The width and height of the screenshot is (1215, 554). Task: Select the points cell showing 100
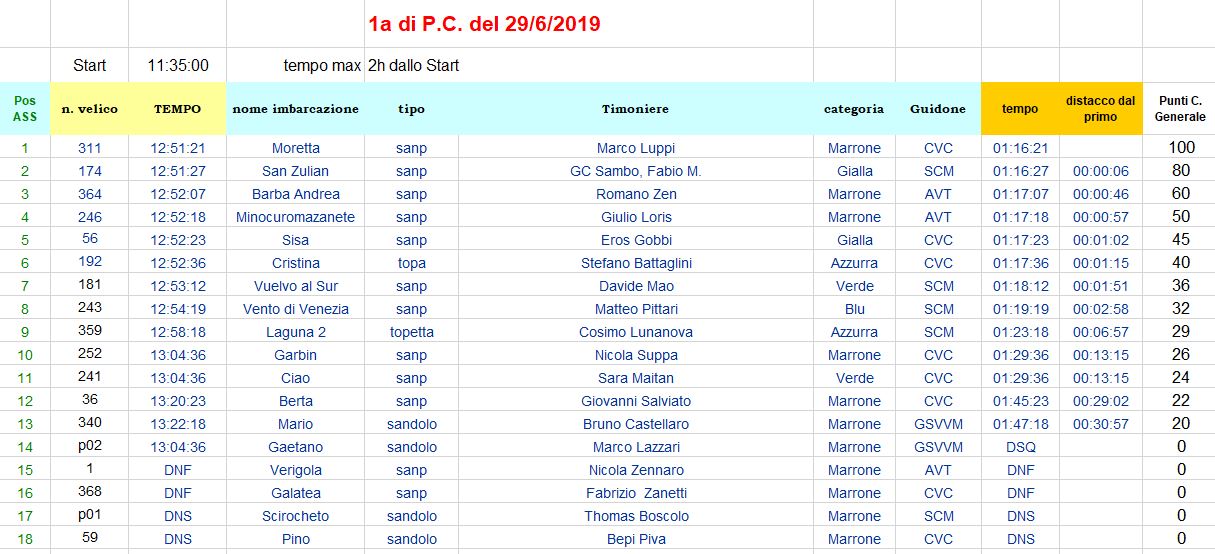1181,148
